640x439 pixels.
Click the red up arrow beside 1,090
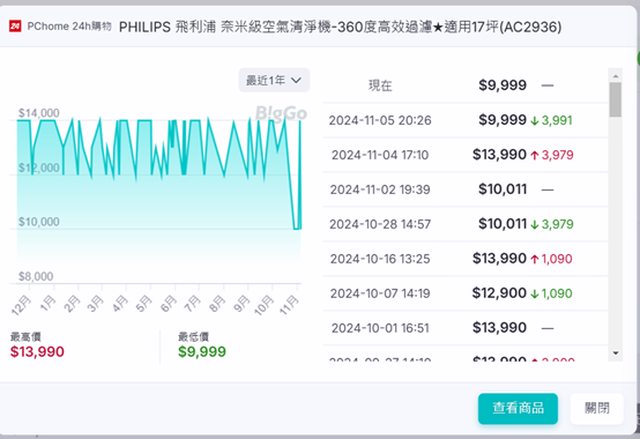coord(535,259)
